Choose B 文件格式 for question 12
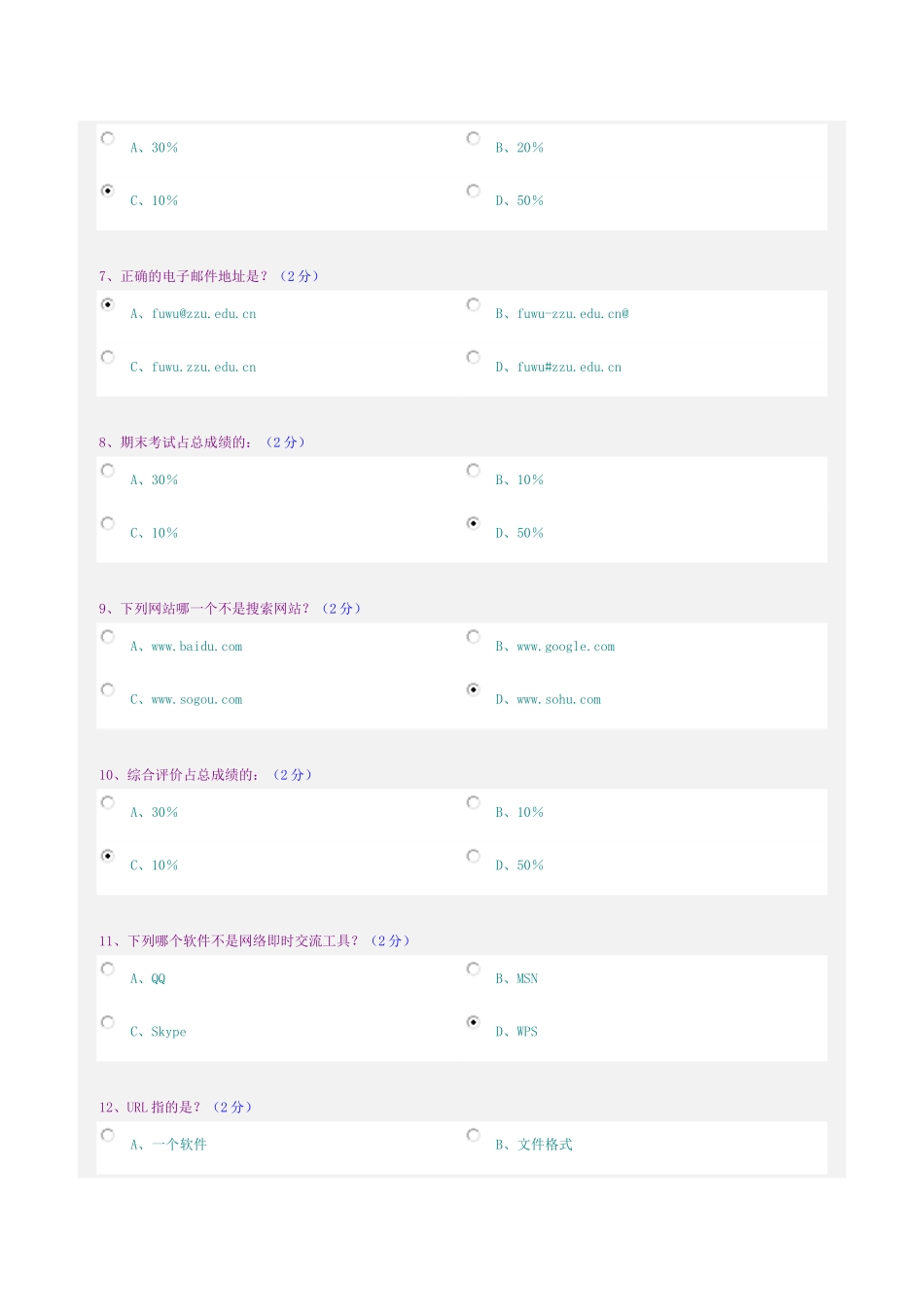924x1307 pixels. [474, 1135]
